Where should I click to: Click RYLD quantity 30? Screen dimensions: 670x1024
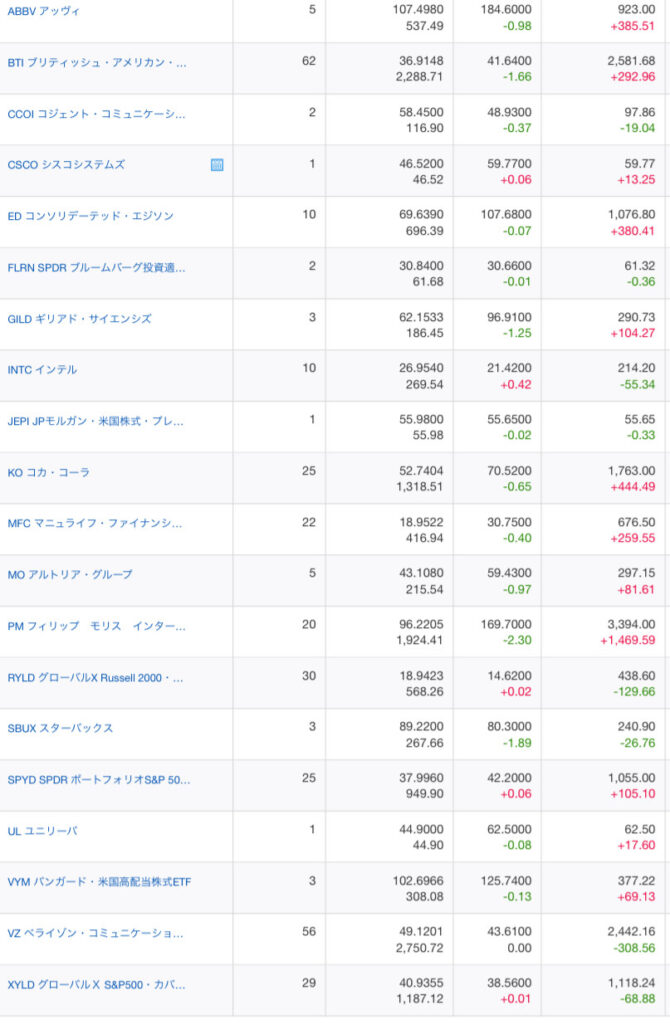point(309,676)
